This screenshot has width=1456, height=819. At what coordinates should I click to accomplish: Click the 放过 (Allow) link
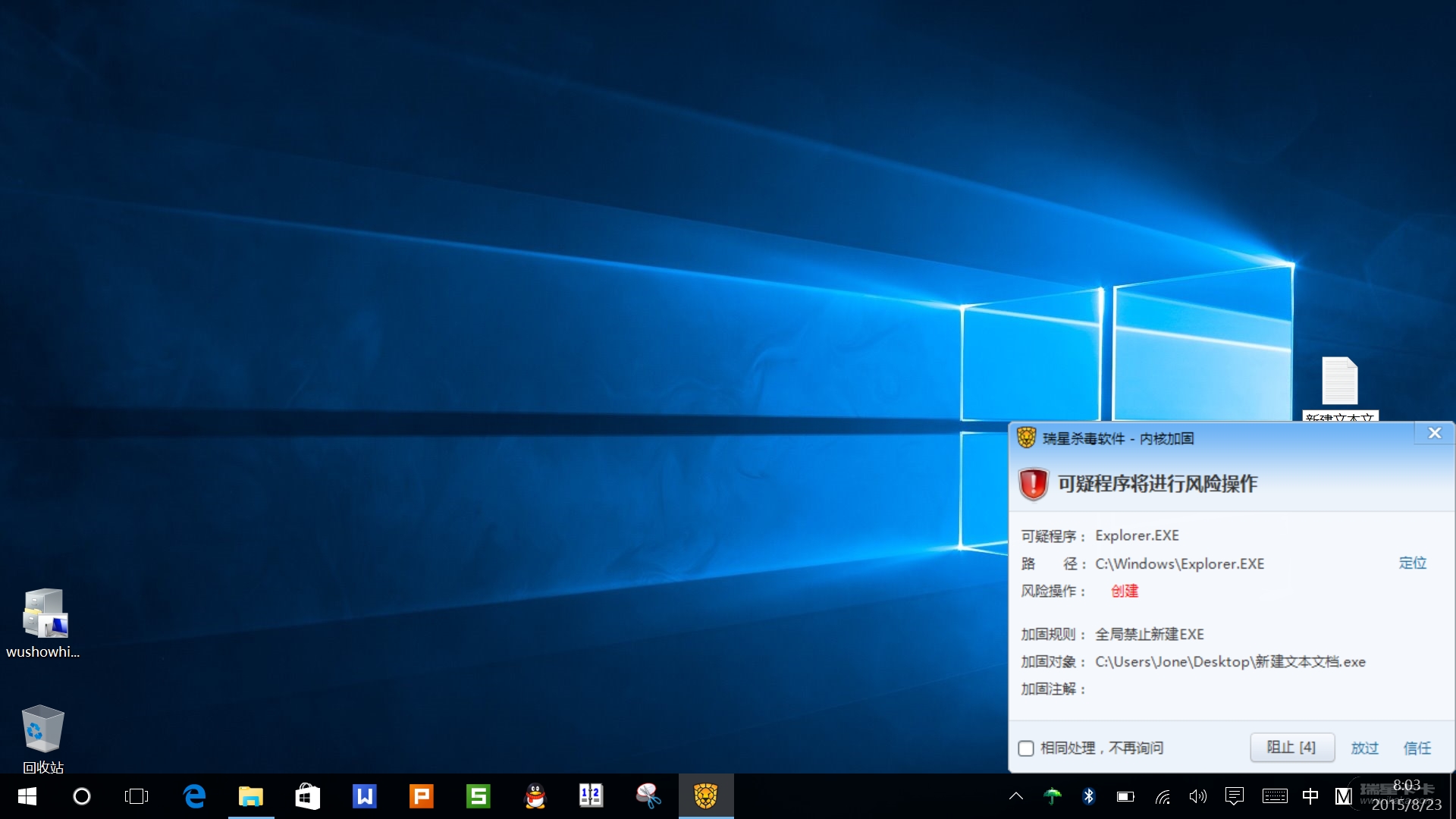tap(1364, 748)
